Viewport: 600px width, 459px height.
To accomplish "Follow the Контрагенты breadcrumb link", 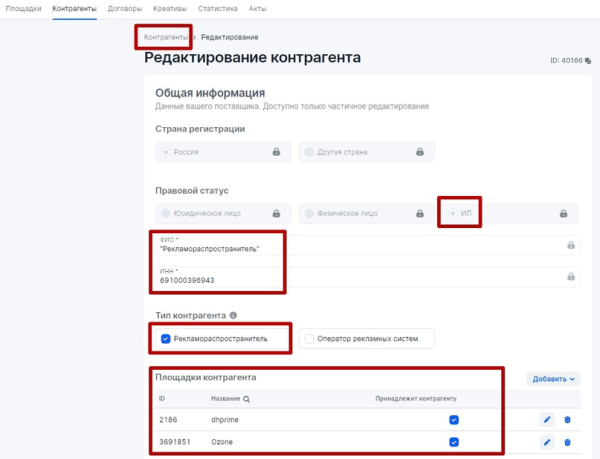I will click(x=165, y=37).
